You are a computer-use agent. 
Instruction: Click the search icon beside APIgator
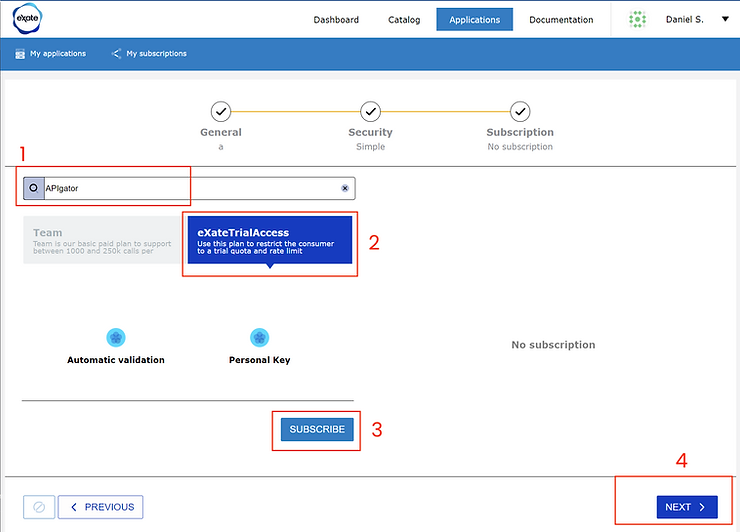(x=34, y=188)
